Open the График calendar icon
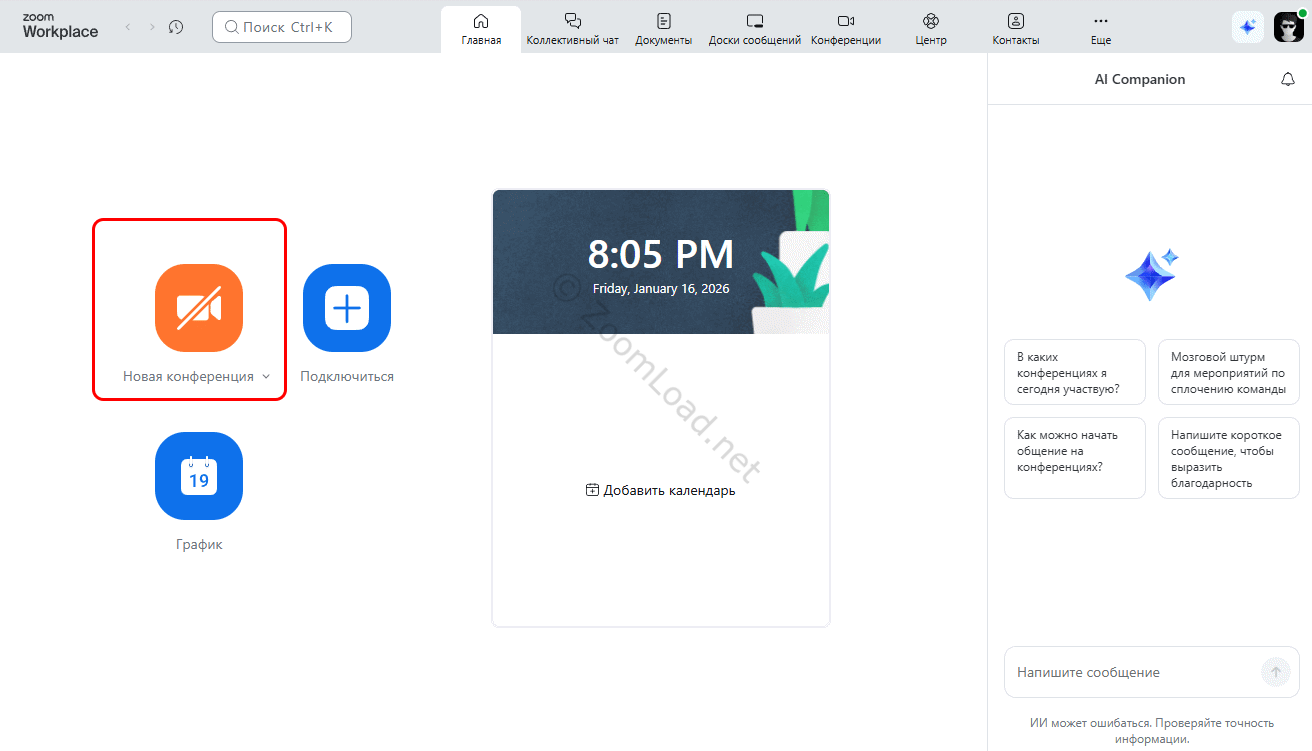Screen dimensions: 1312x751 point(199,476)
